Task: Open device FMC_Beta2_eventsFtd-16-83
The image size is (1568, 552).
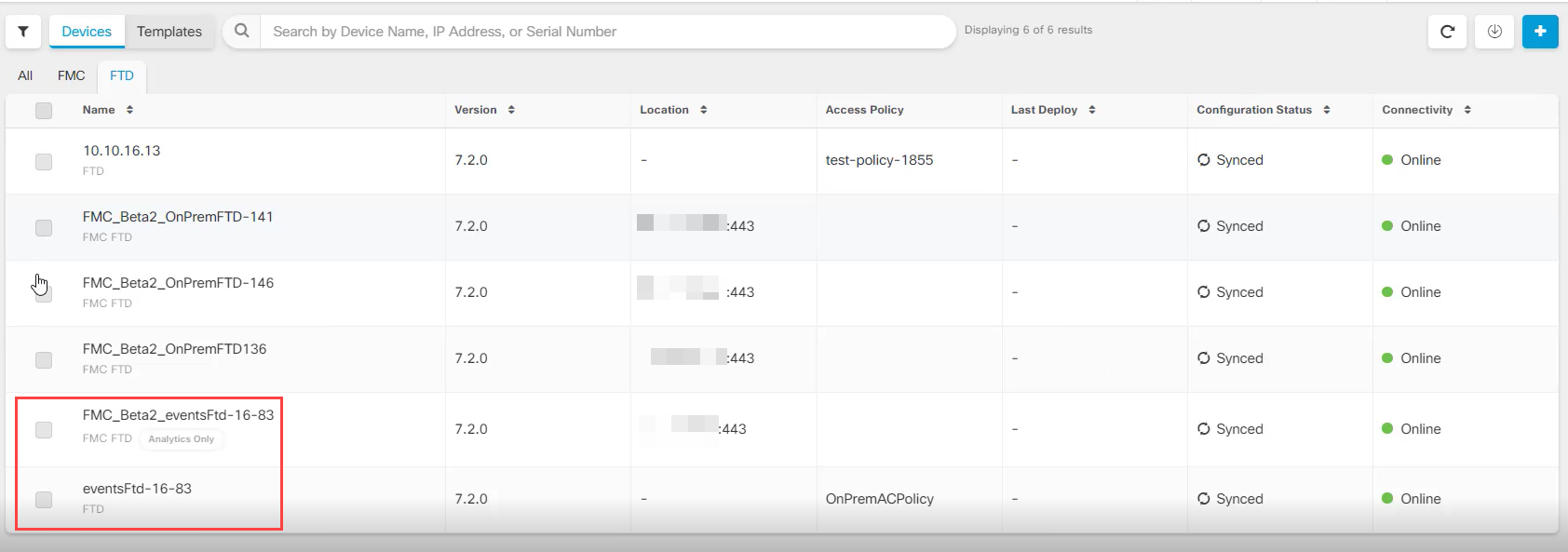Action: tap(178, 415)
